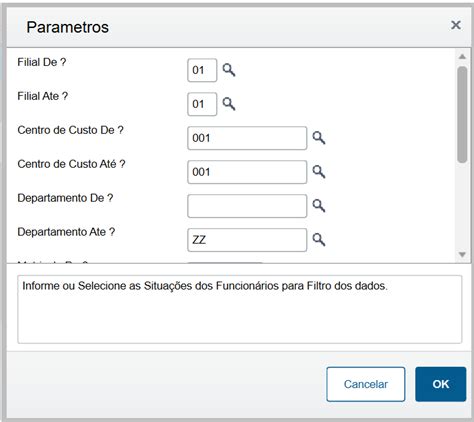
Task: Click the Filial De input box
Action: pos(202,70)
